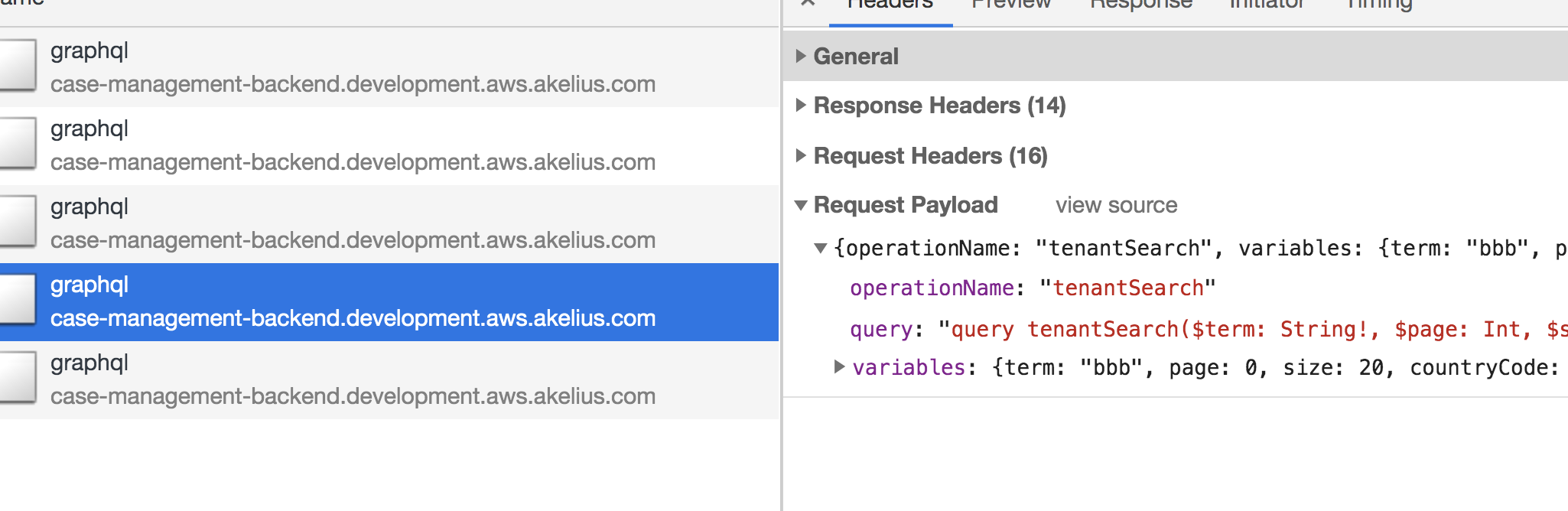Select the Headers tab
1568x511 pixels.
[887, 5]
